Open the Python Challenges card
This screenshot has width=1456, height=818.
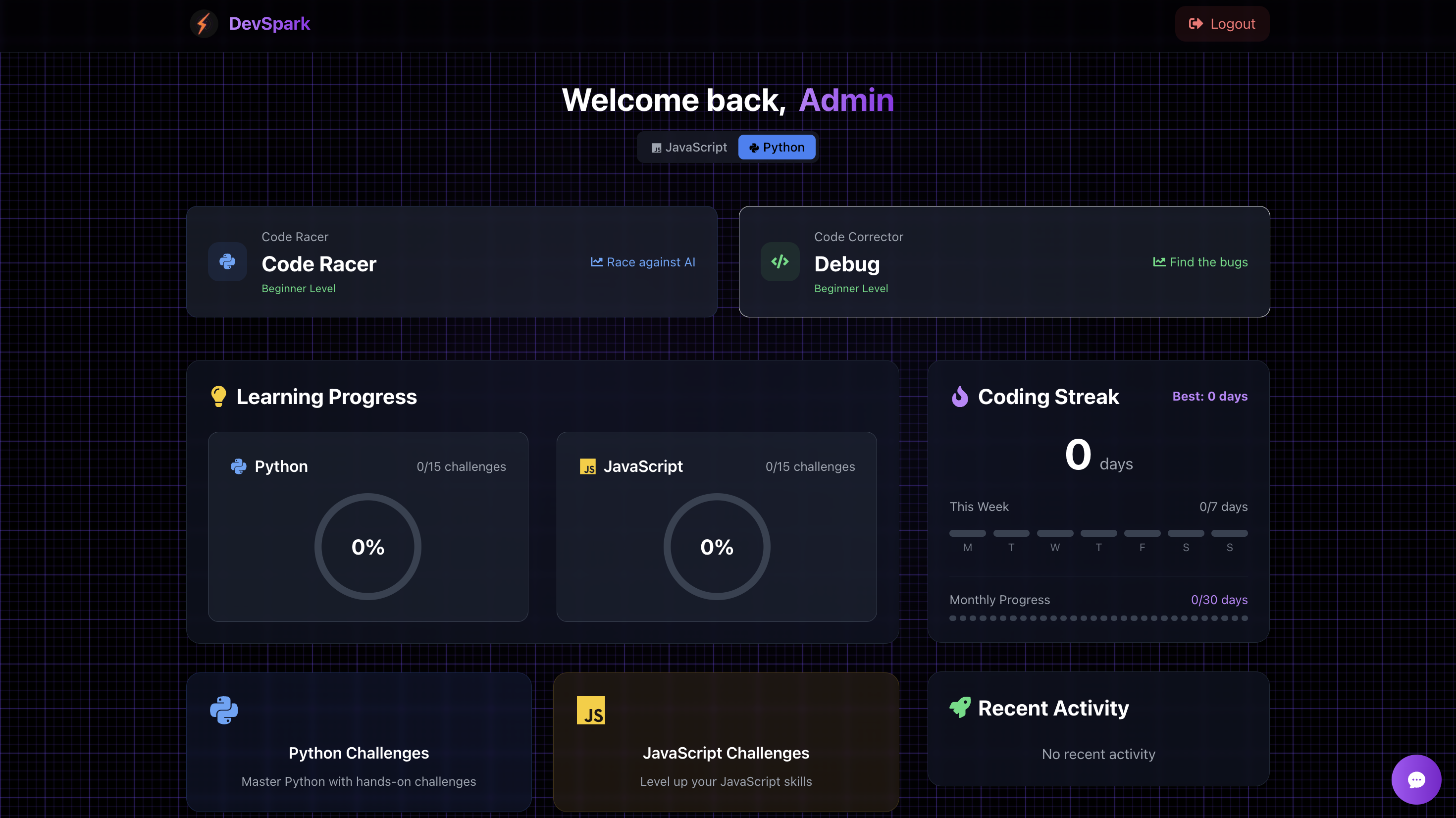pyautogui.click(x=359, y=753)
